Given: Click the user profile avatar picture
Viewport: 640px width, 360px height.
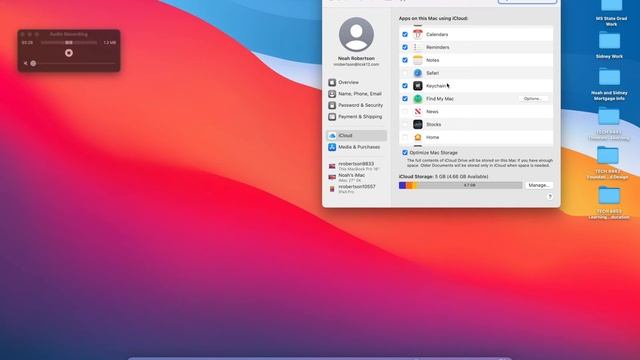Looking at the screenshot, I should 356,34.
